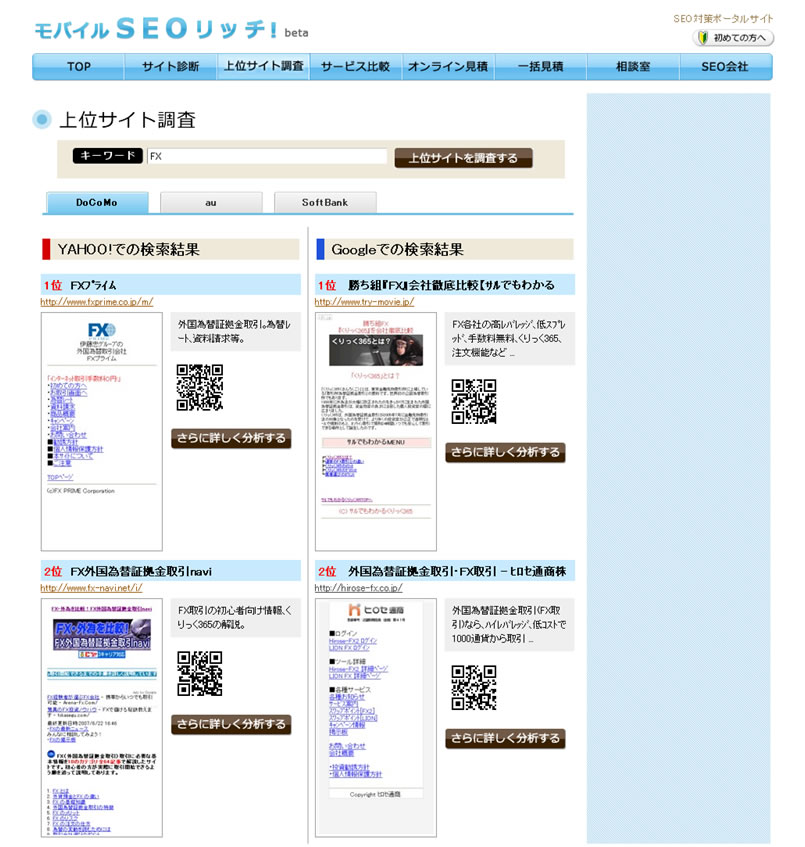The height and width of the screenshot is (847, 805).
Task: Select the DoCoMo carrier tab
Action: coord(97,203)
